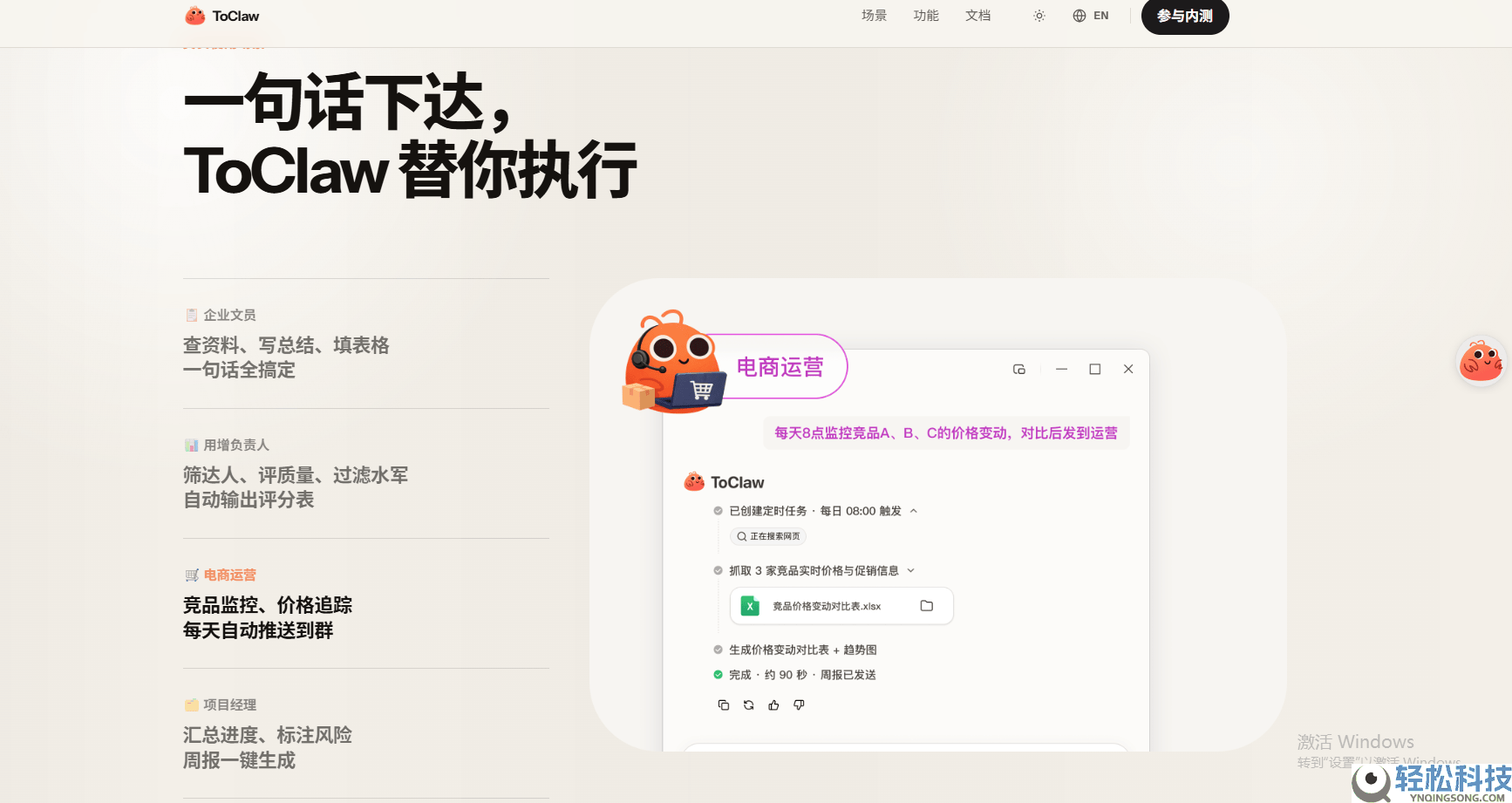Click the 参与内测 button

[x=1184, y=16]
